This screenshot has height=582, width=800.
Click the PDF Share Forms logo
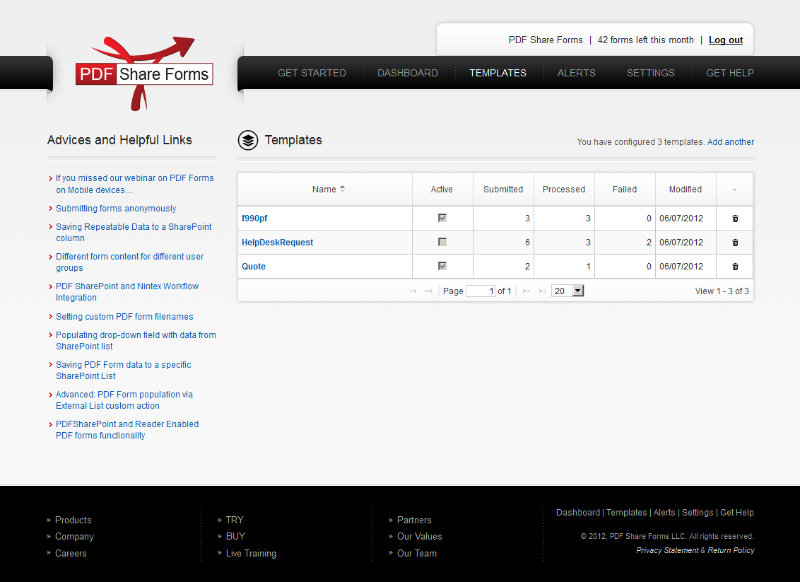point(144,73)
